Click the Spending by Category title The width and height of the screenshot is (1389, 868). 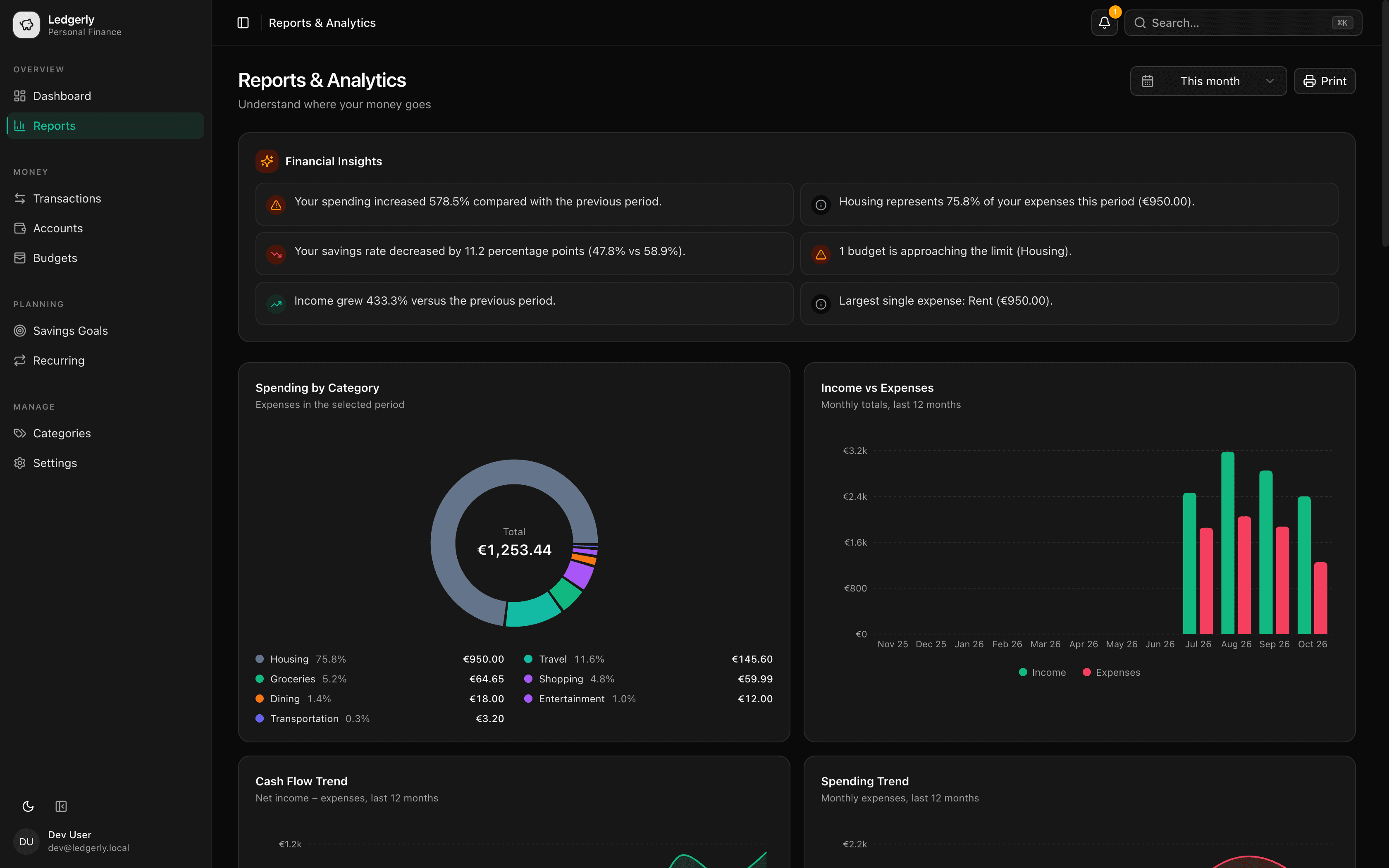[317, 388]
